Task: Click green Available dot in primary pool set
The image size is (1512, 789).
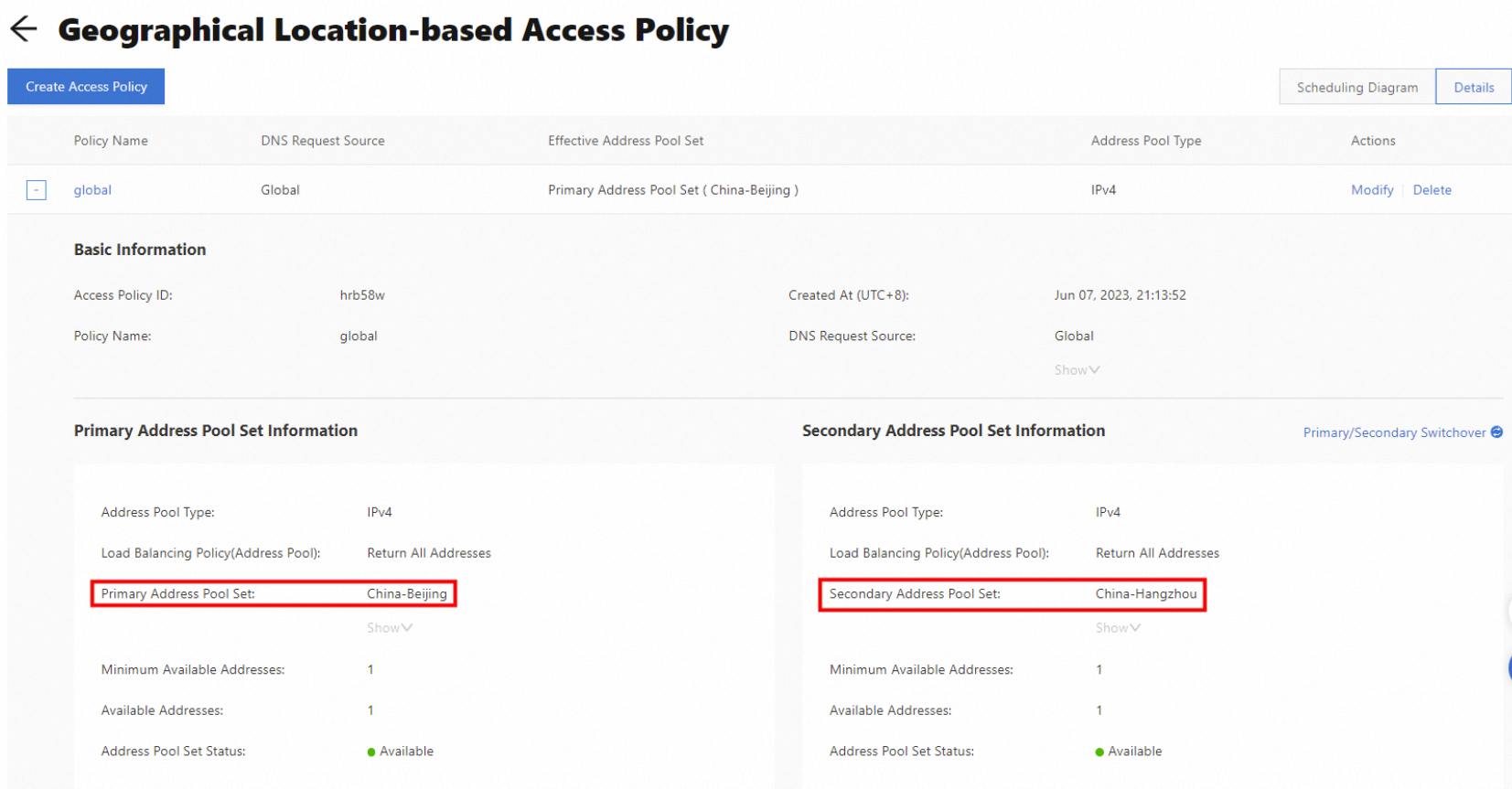Action: click(371, 752)
